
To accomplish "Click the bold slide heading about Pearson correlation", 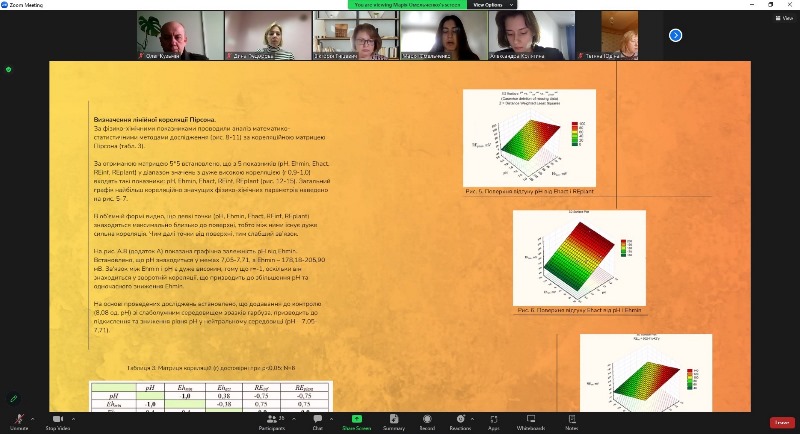I will pyautogui.click(x=155, y=120).
